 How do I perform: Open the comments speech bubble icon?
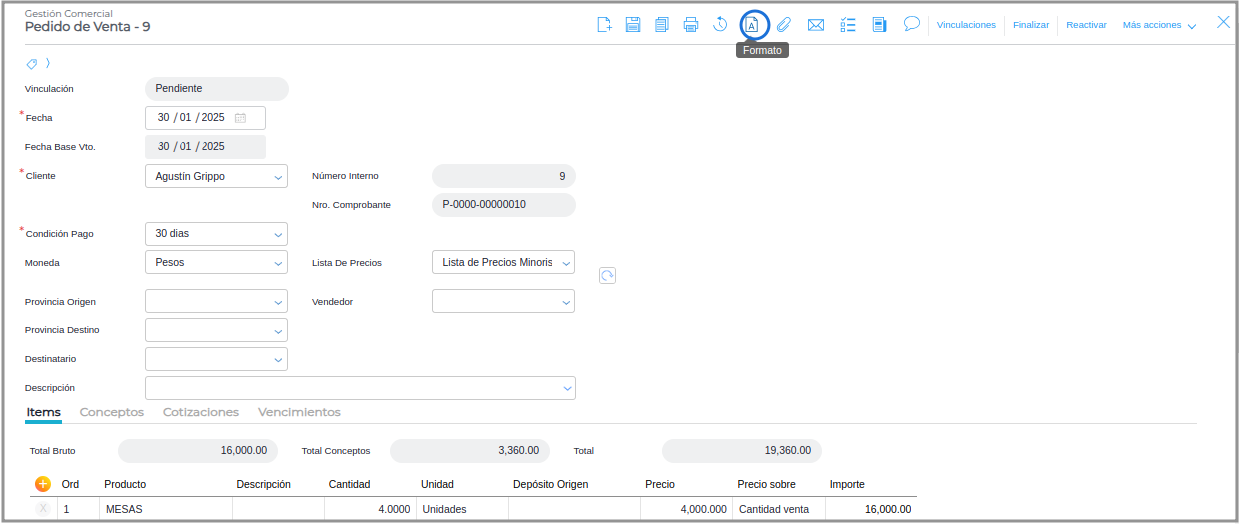[x=911, y=24]
